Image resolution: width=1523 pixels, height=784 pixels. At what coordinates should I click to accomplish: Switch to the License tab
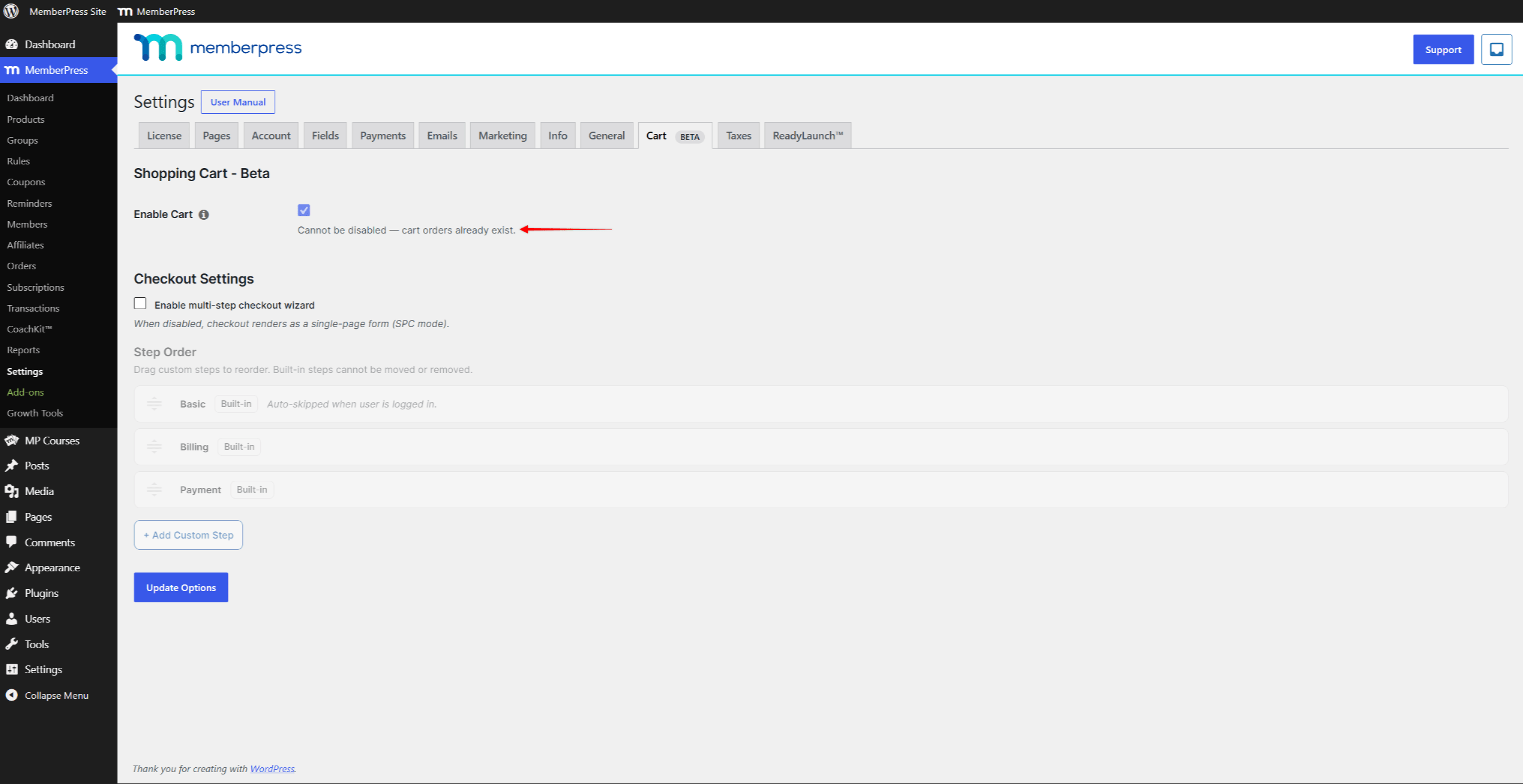click(164, 135)
